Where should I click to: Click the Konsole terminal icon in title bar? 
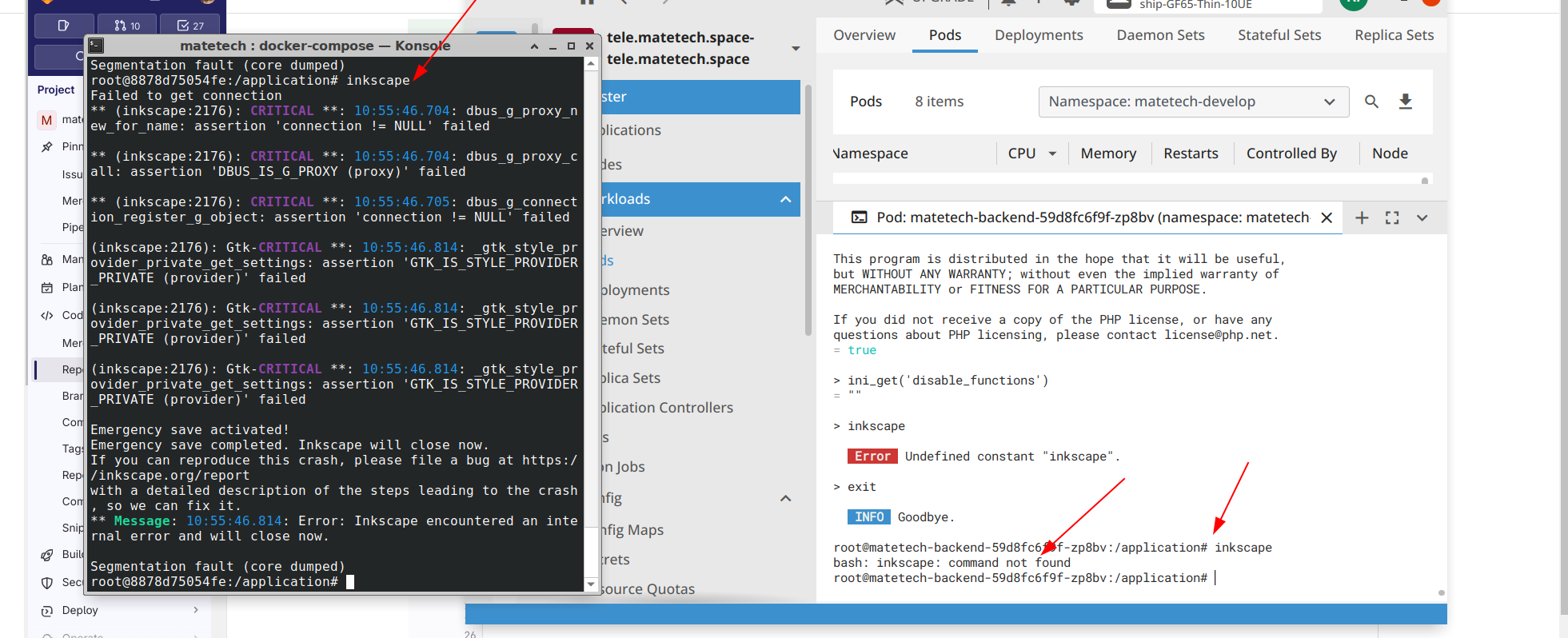tap(96, 46)
